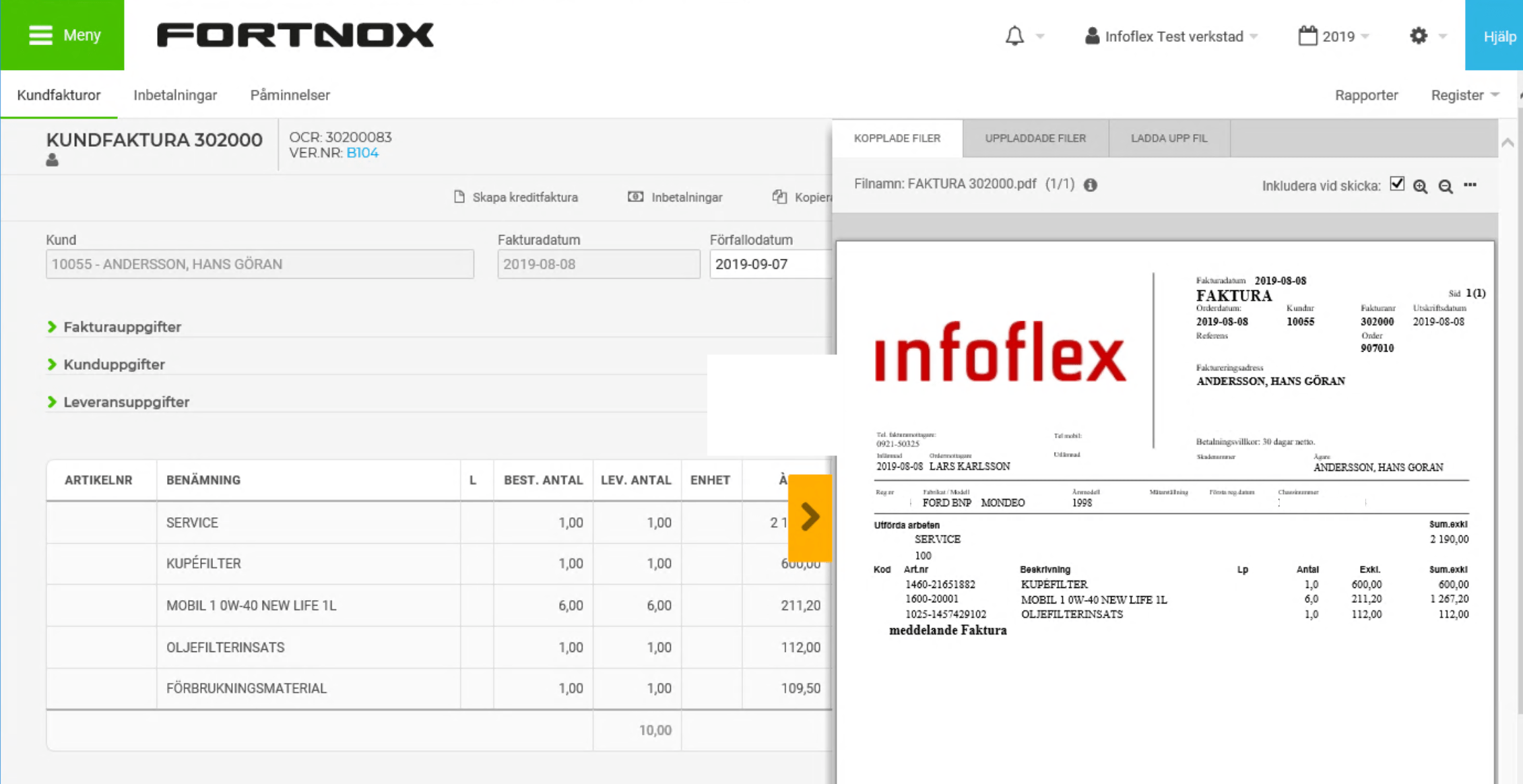Switch to the Påminnelser tab
The image size is (1523, 784).
(x=290, y=95)
